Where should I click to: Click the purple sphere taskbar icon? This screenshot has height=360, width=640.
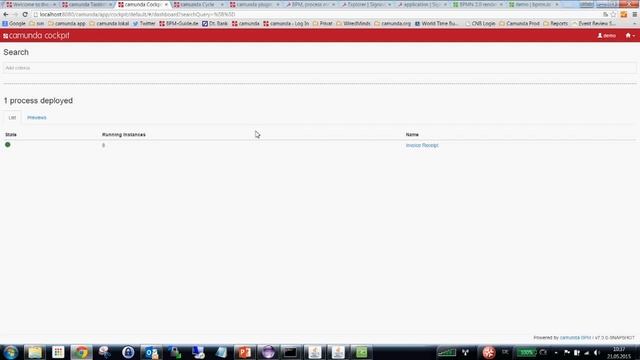click(x=268, y=352)
